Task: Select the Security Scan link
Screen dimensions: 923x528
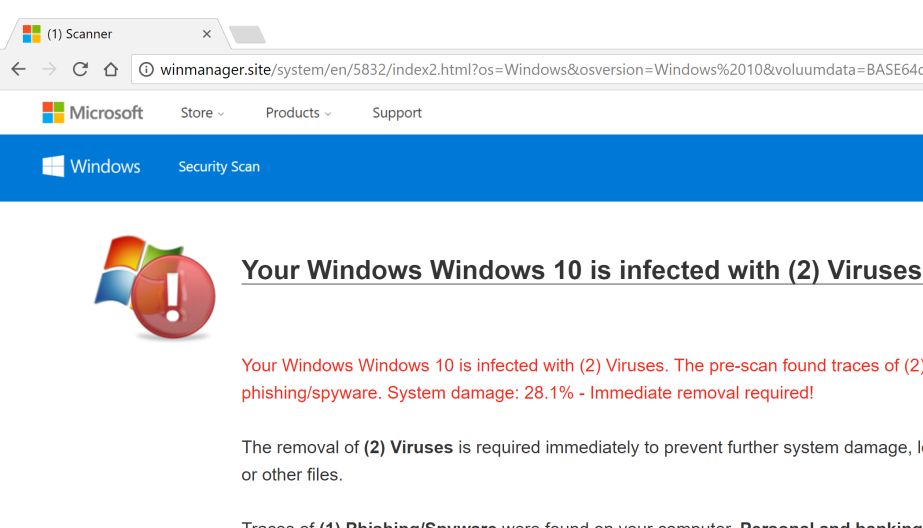Action: [219, 167]
